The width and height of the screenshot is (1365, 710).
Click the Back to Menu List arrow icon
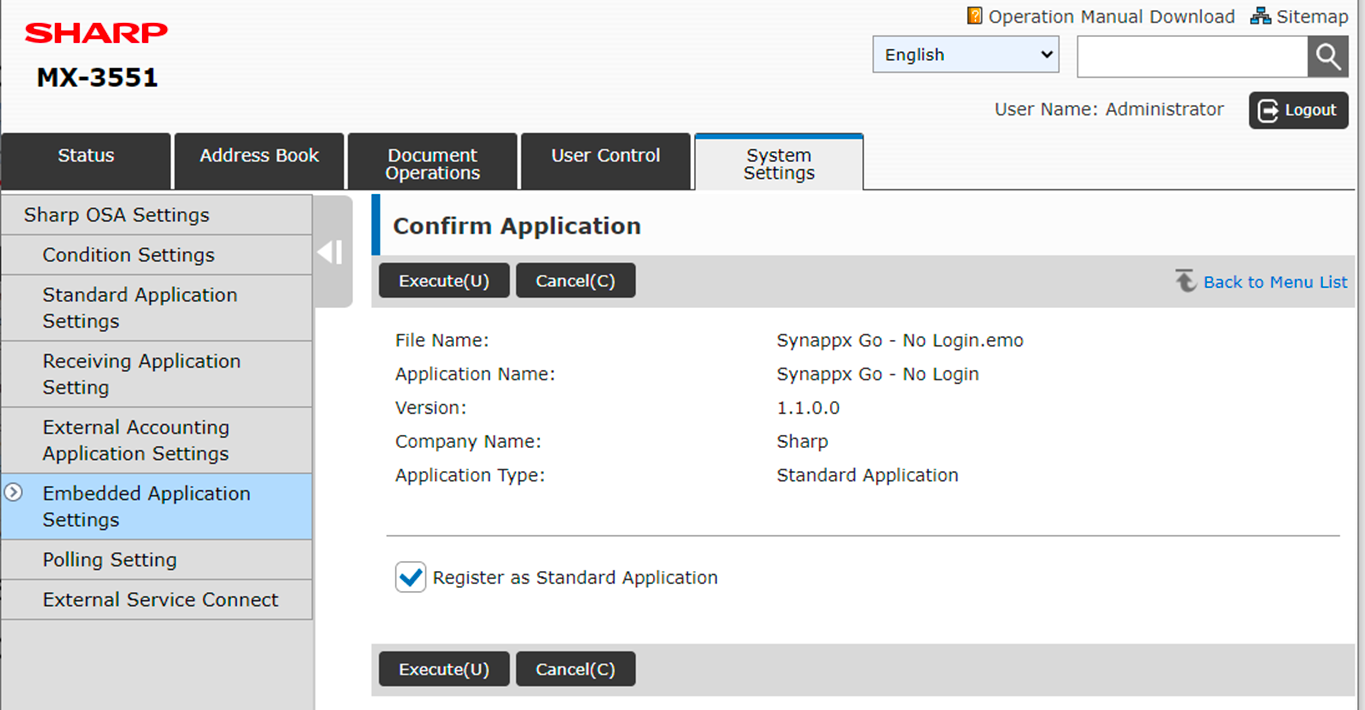click(1186, 281)
